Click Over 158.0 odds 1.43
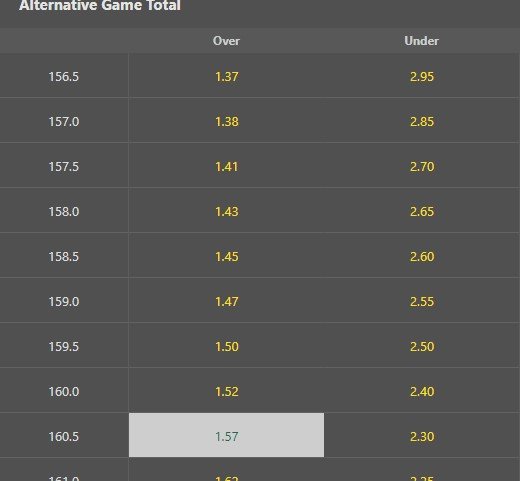This screenshot has width=520, height=481. 226,211
